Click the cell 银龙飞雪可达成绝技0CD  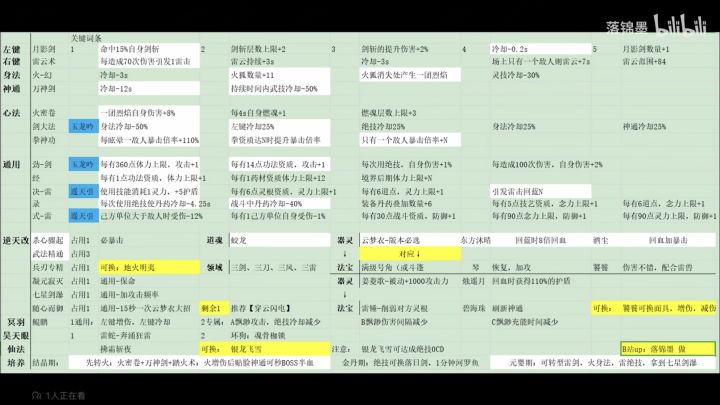[x=403, y=349]
